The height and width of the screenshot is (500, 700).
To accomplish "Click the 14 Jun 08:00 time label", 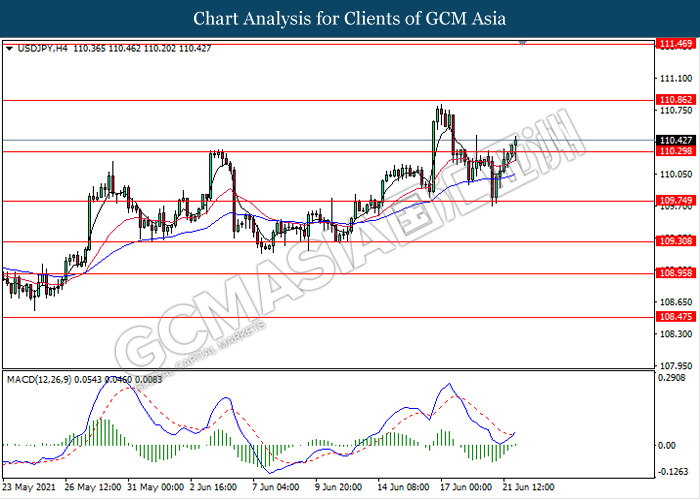I will 403,487.
